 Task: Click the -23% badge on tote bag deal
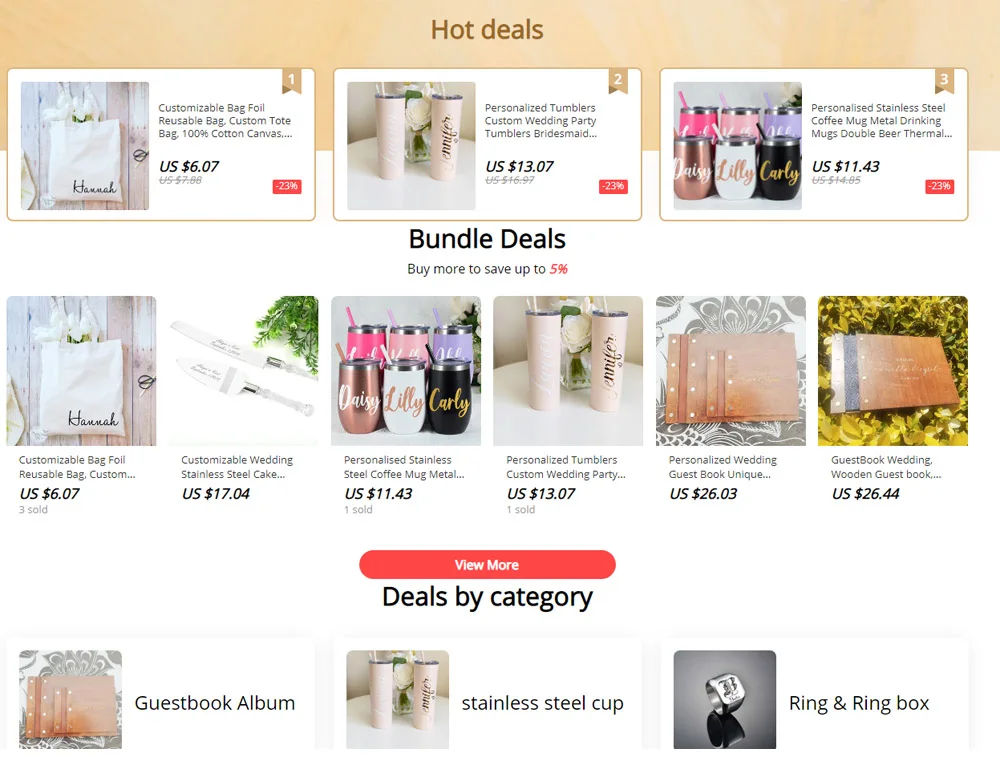click(287, 186)
